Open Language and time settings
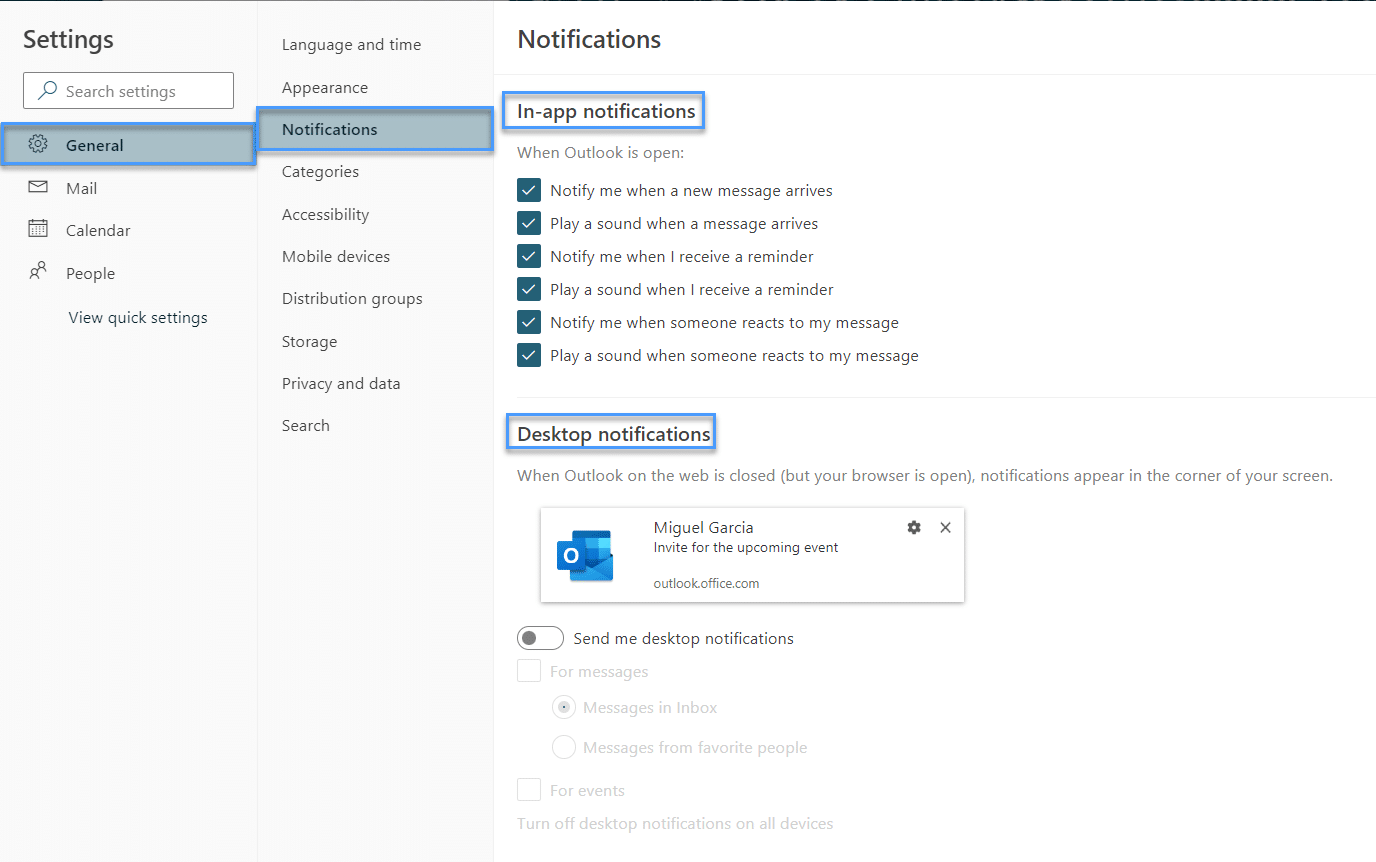 351,44
